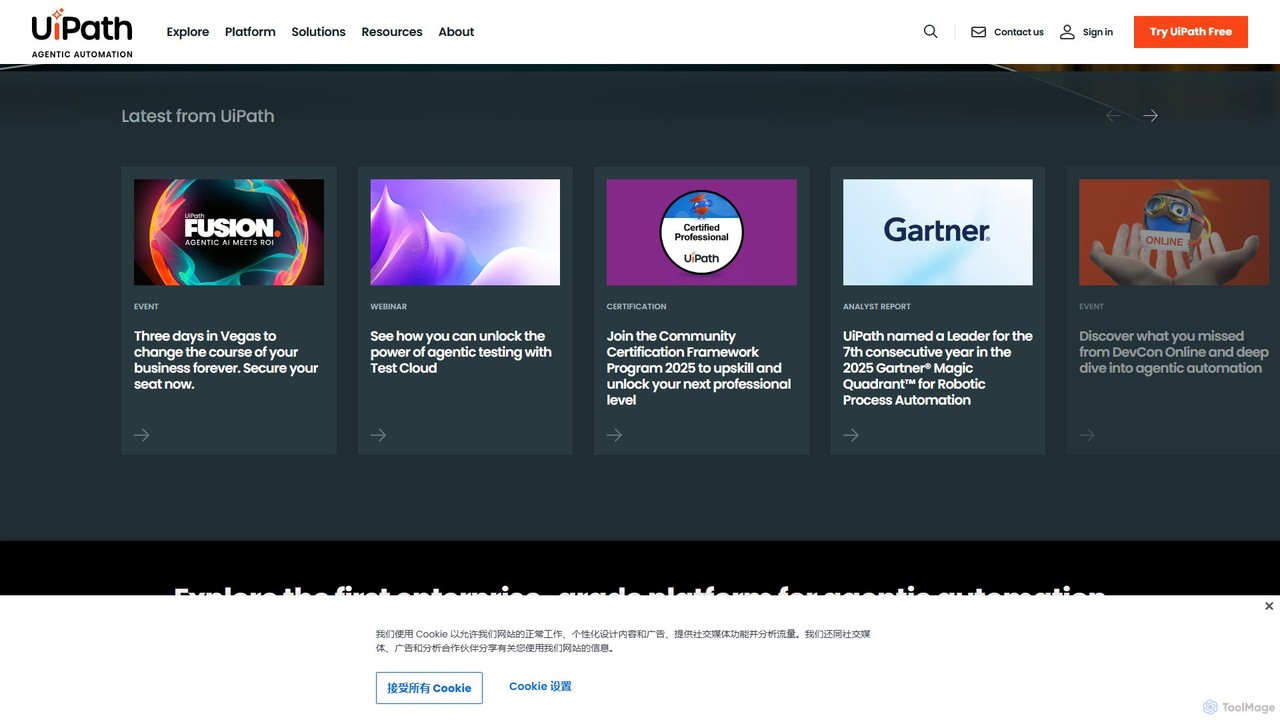The height and width of the screenshot is (720, 1280).
Task: Close the cookie banner with X
Action: tap(1269, 606)
